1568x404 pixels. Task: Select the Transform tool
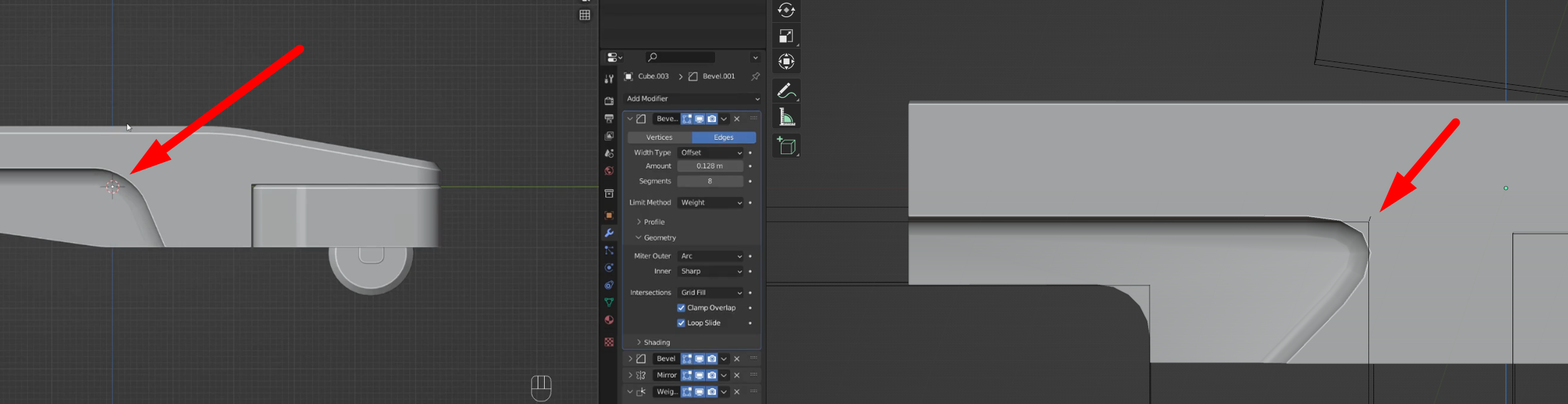pyautogui.click(x=786, y=61)
